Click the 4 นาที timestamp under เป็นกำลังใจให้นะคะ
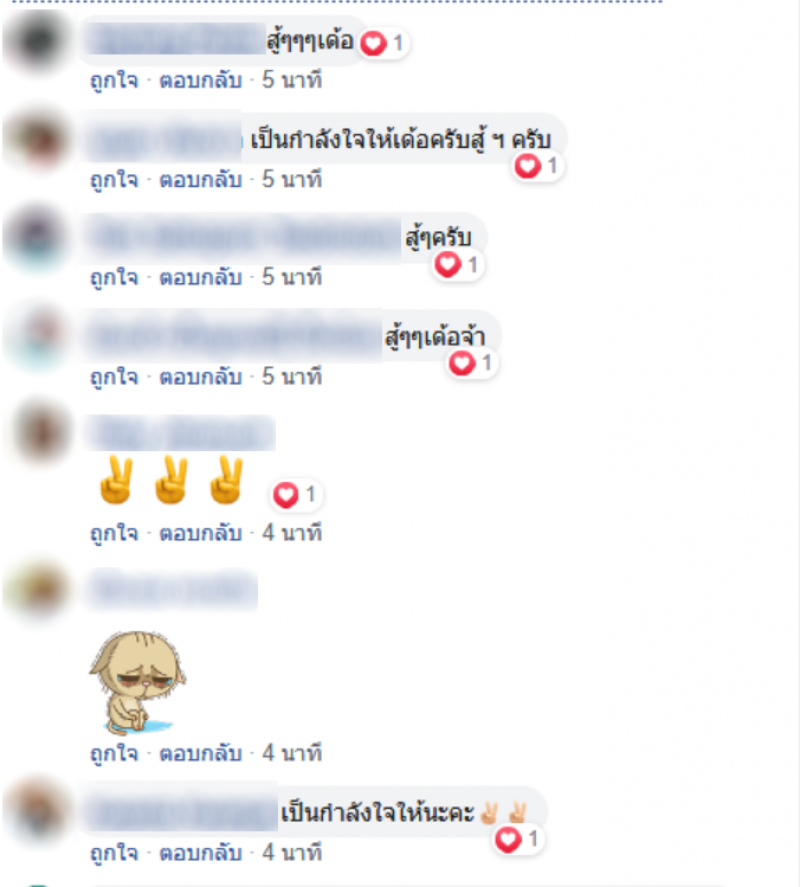Image resolution: width=800 pixels, height=887 pixels. (292, 852)
